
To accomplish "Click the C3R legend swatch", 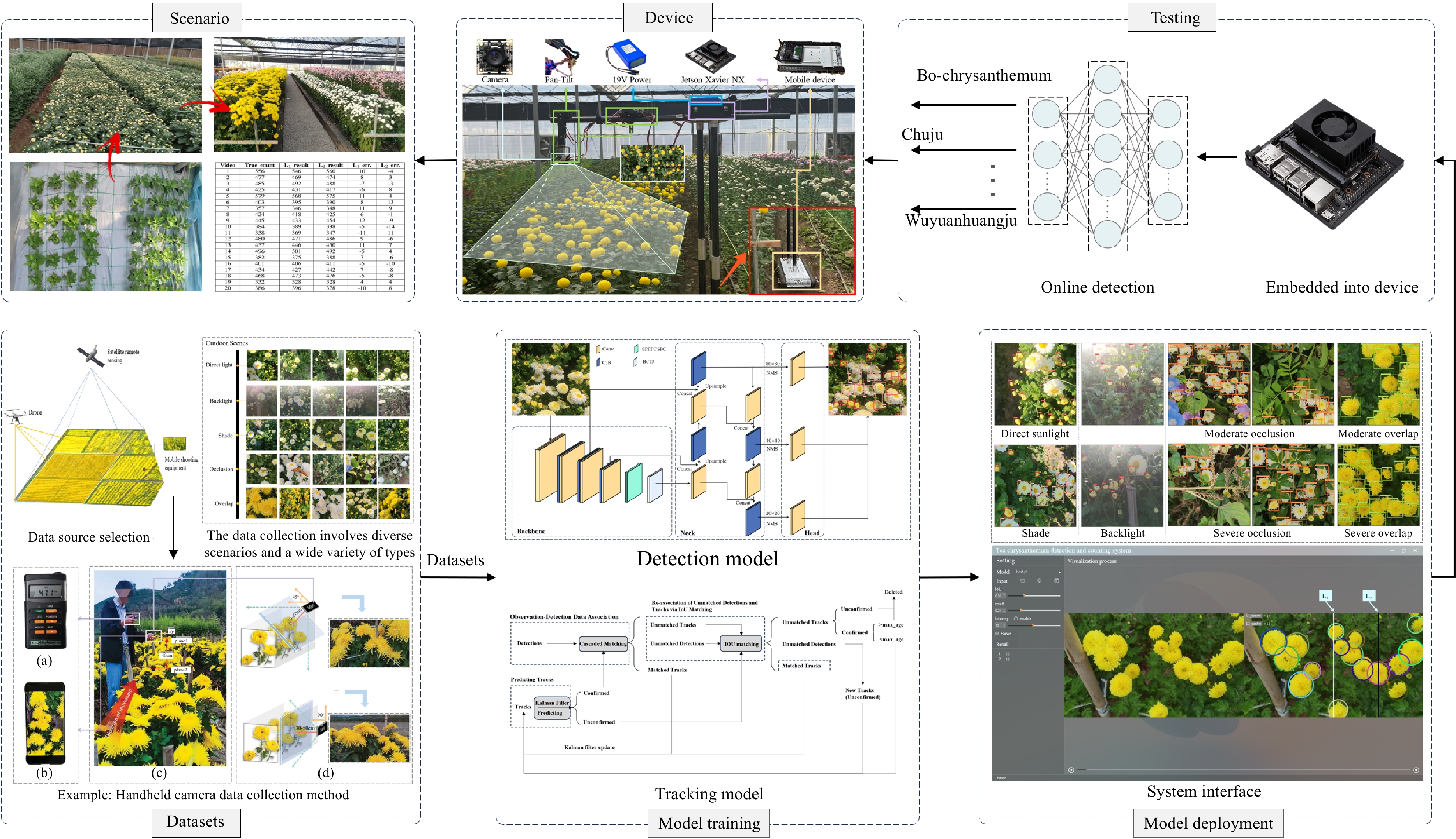I will tap(598, 362).
